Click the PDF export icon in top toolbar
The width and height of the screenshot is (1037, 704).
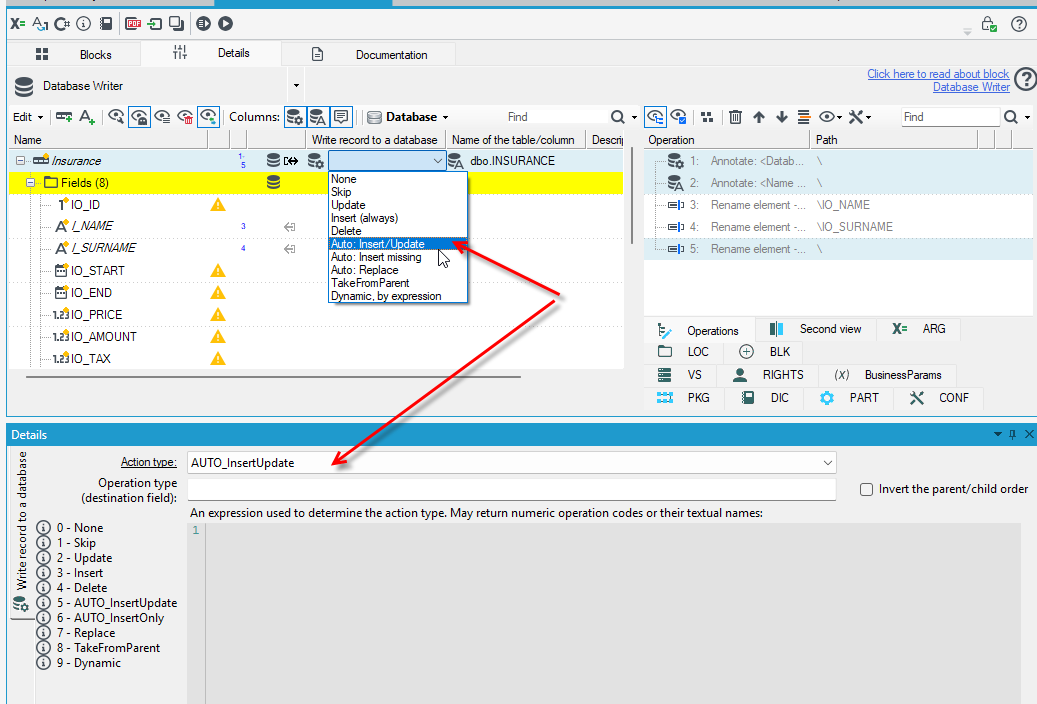click(133, 24)
